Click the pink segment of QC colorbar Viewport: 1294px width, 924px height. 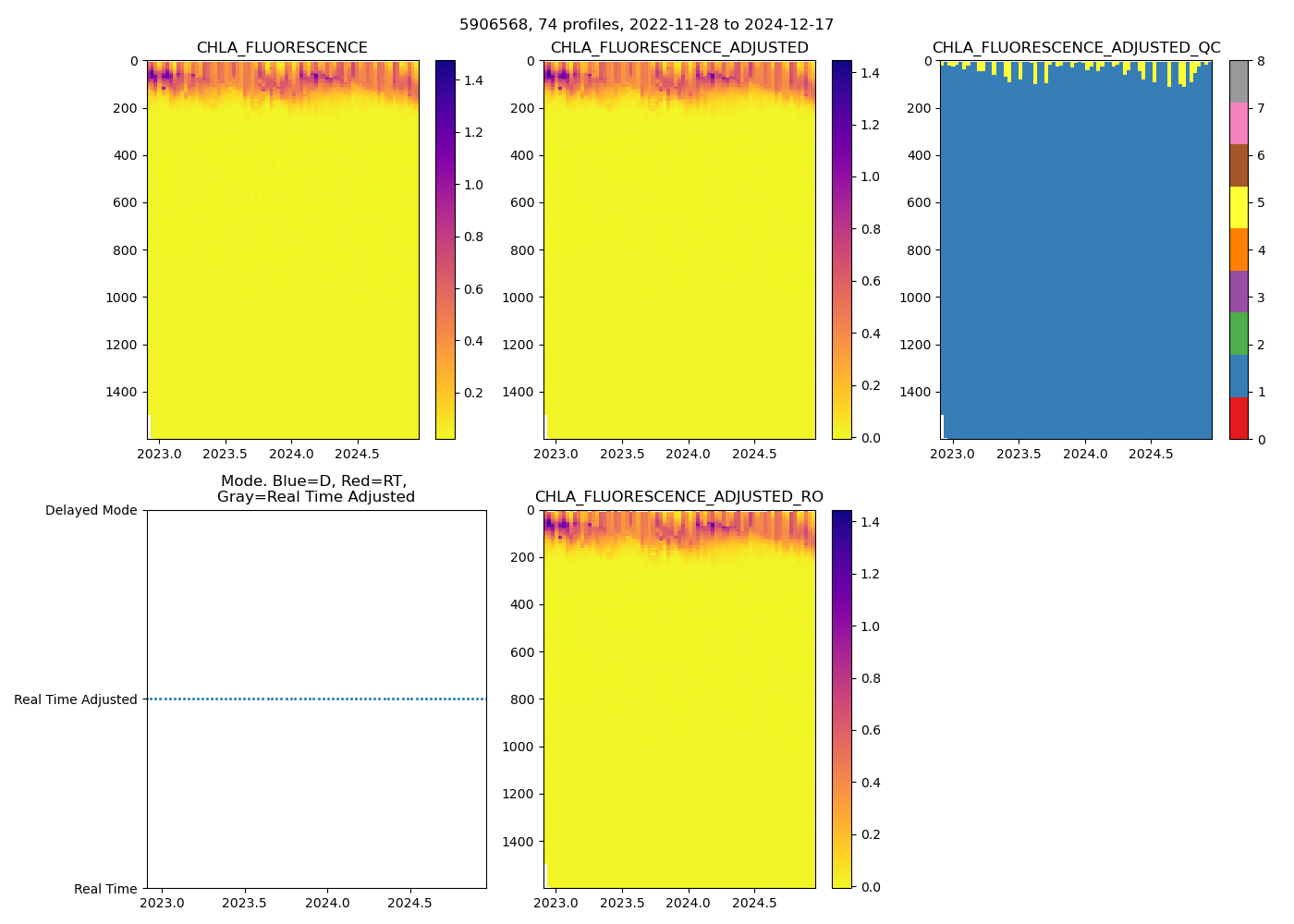click(1239, 123)
